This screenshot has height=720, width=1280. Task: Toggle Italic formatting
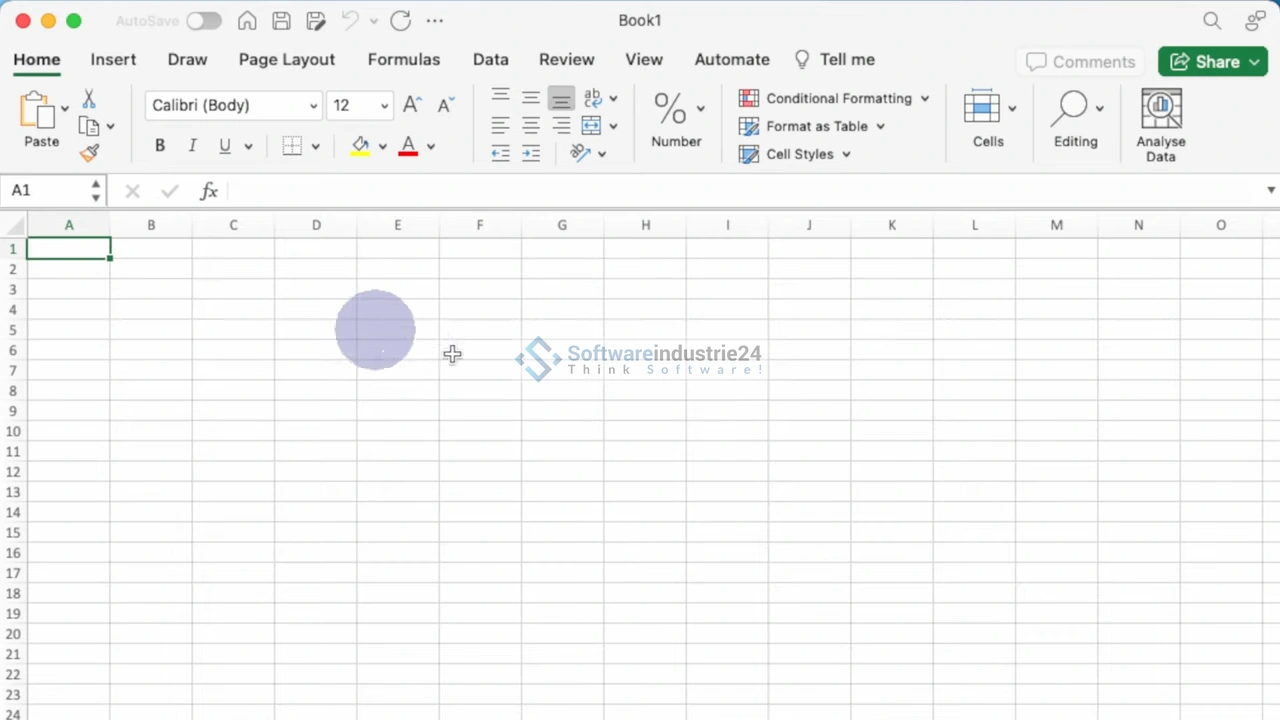click(192, 146)
